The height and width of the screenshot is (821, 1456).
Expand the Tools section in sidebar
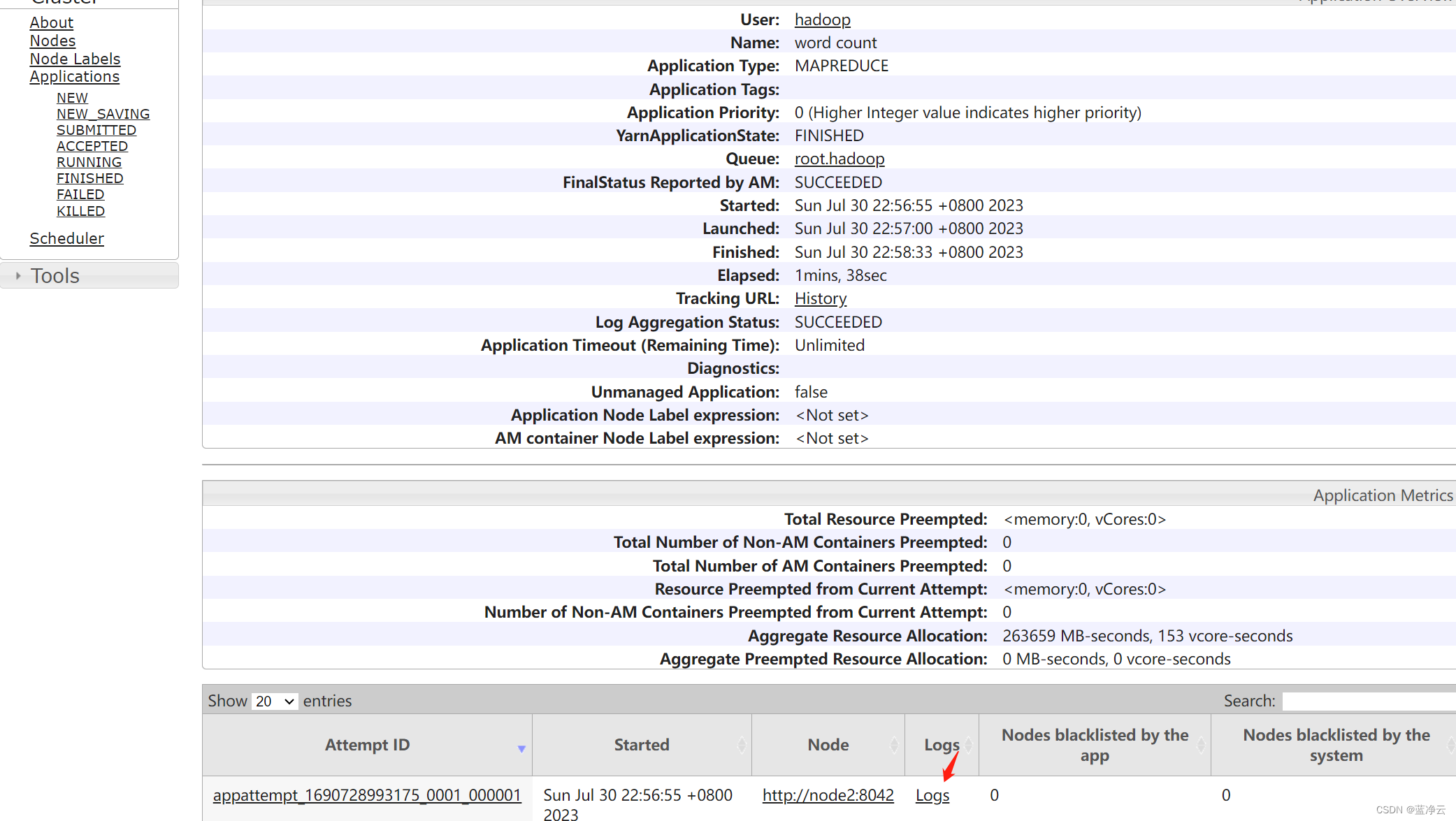[x=55, y=276]
